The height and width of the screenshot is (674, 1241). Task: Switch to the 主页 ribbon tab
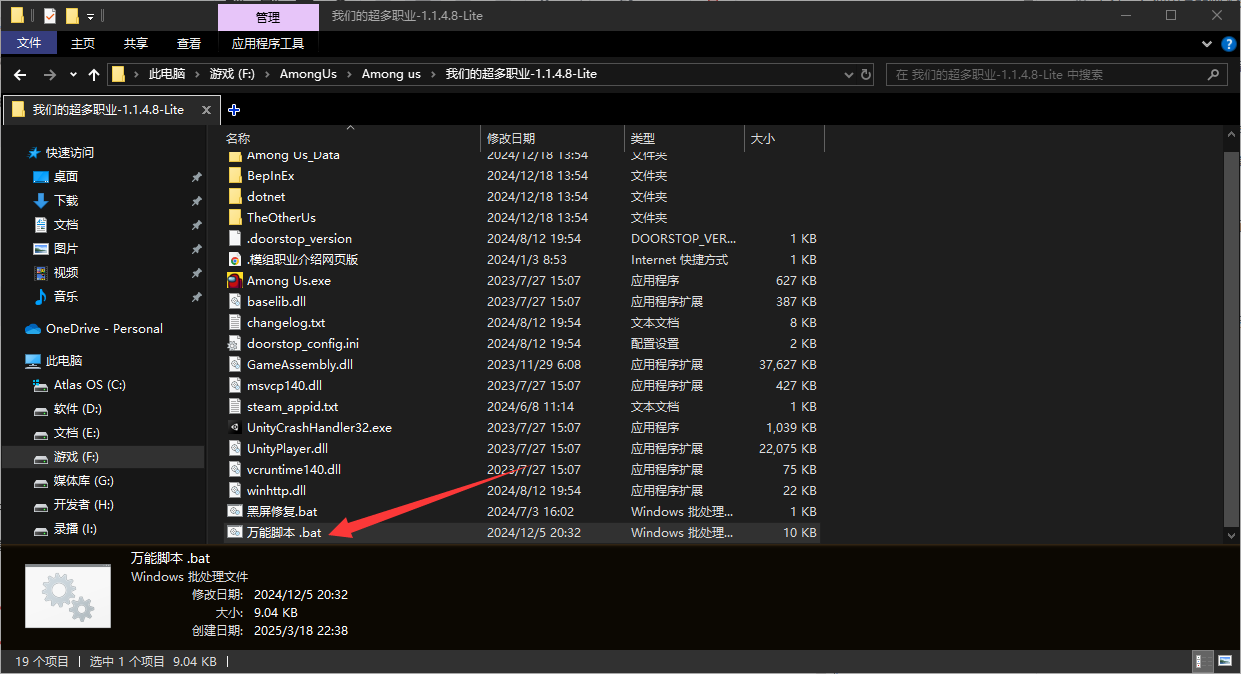(x=83, y=43)
